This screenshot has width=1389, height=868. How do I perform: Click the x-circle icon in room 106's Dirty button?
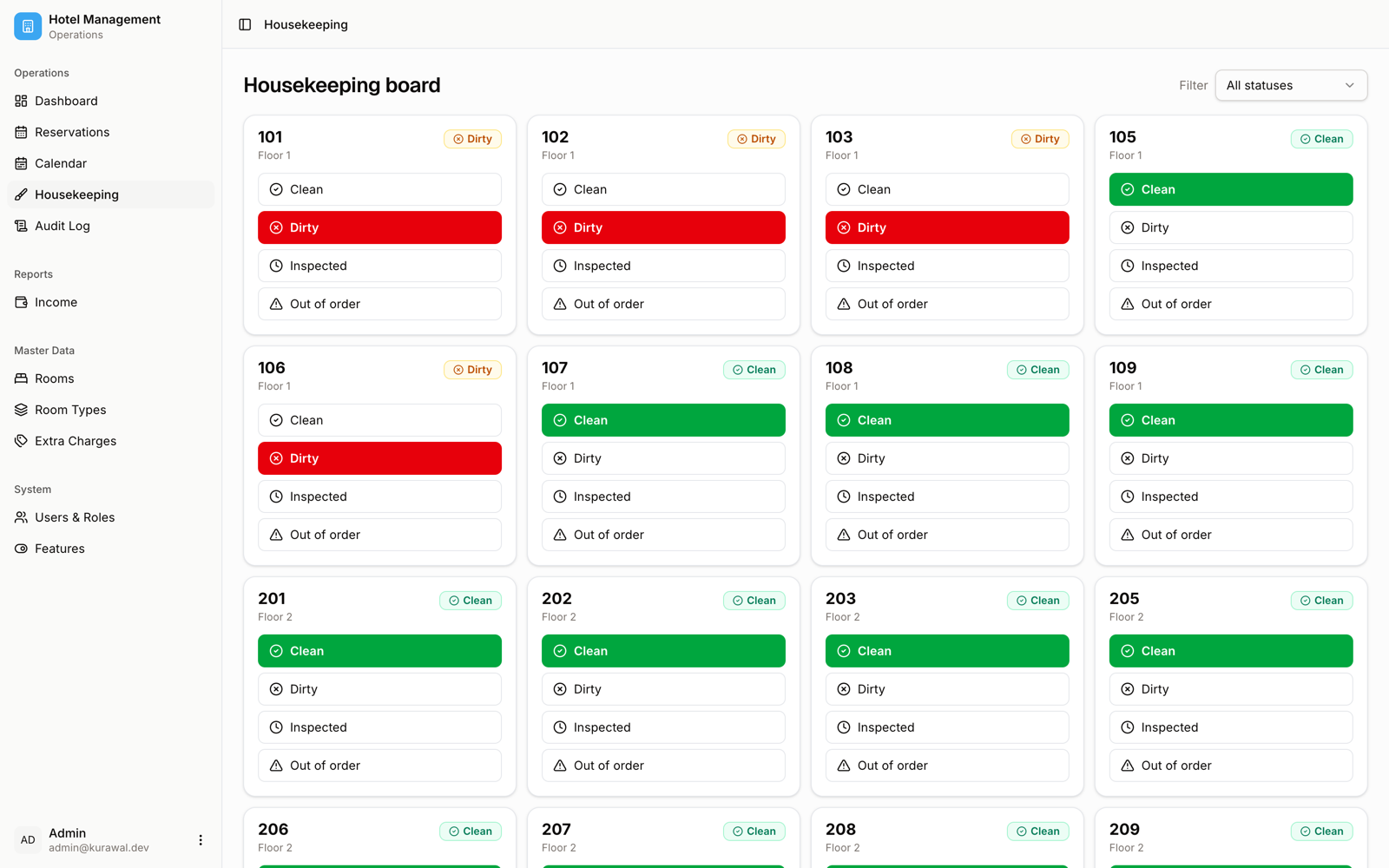click(x=276, y=458)
